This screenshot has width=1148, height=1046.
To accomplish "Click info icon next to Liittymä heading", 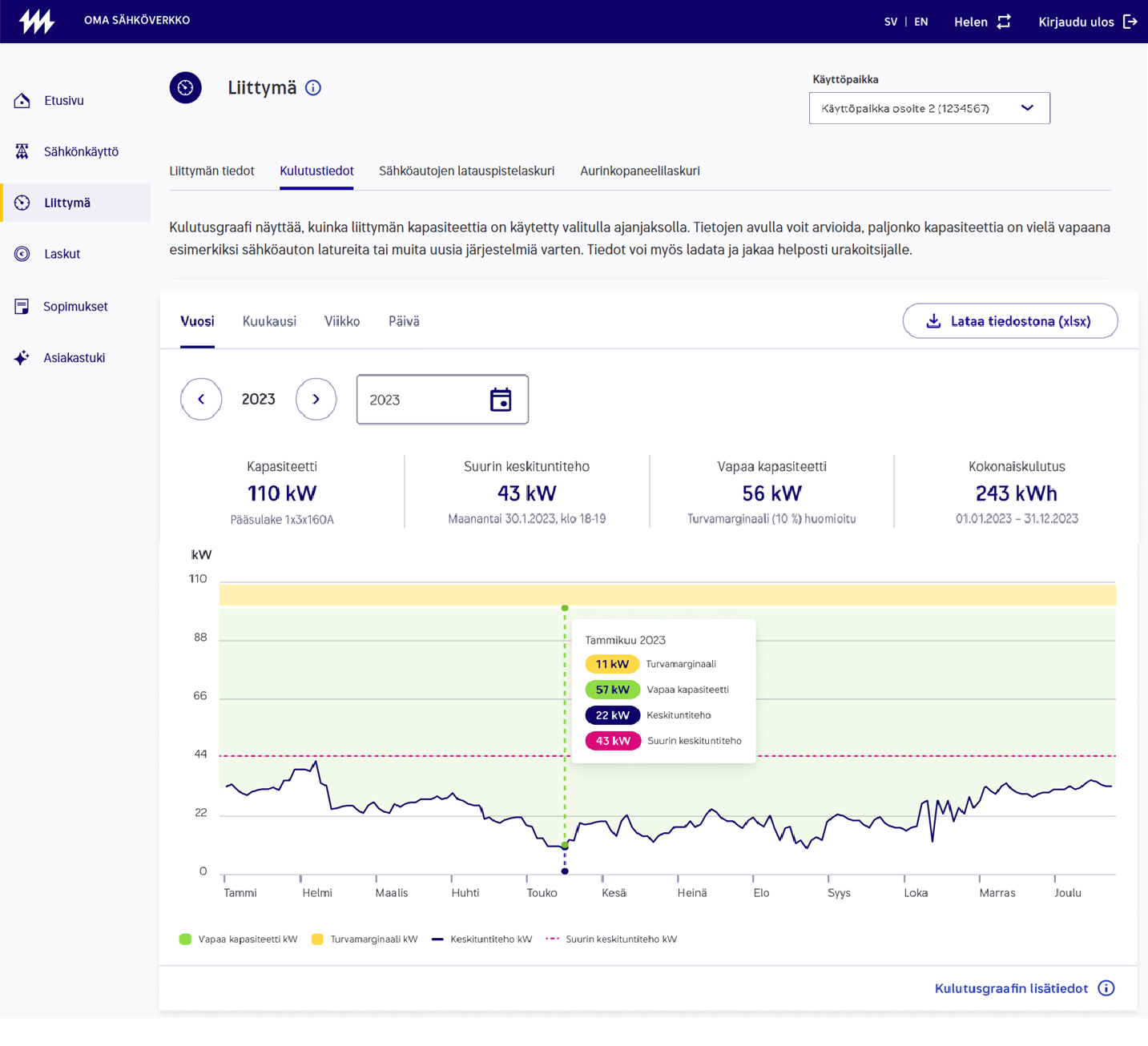I will [313, 88].
